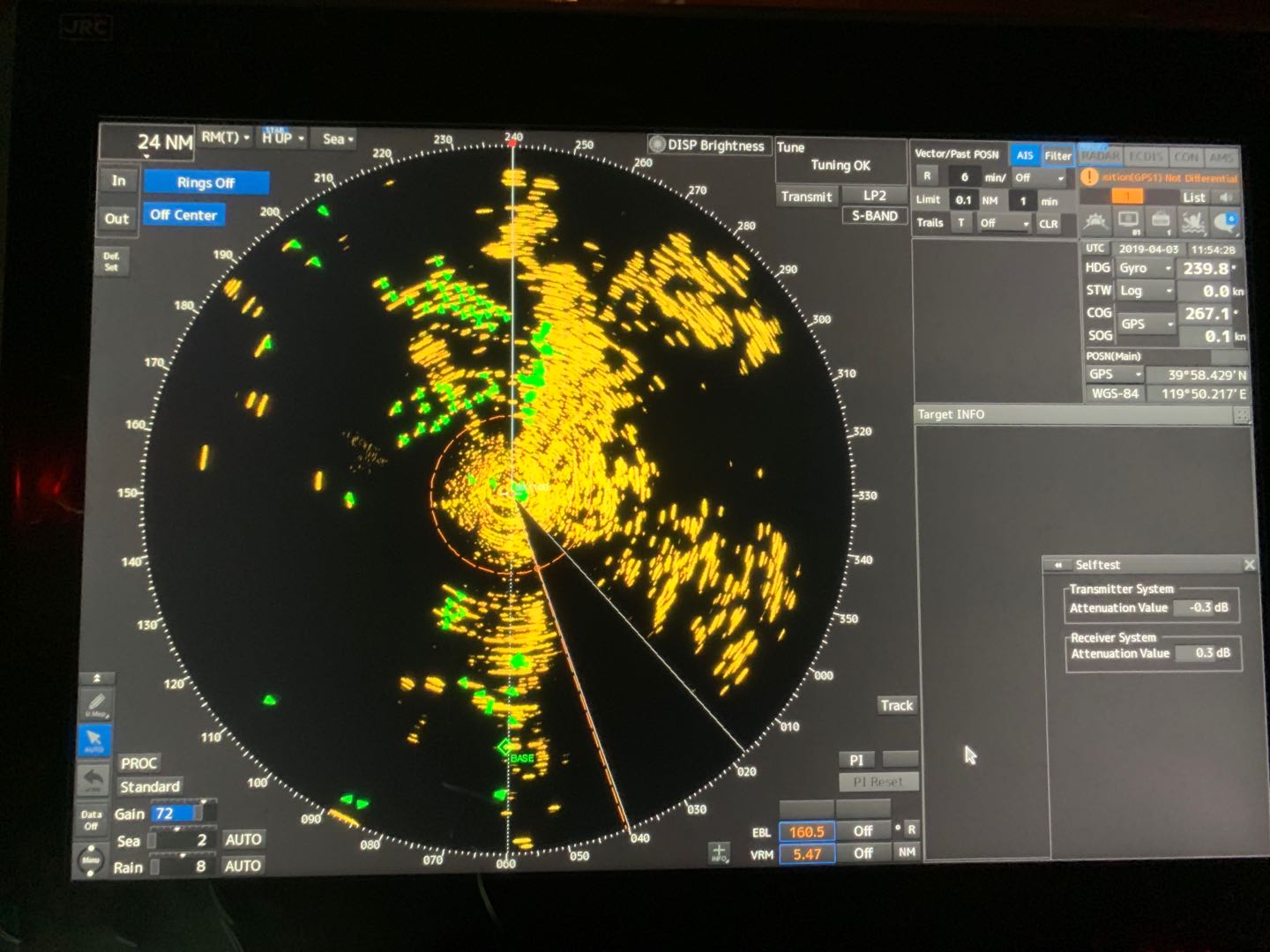Image resolution: width=1270 pixels, height=952 pixels.
Task: Open the day/night brightness sun icon
Action: click(1094, 221)
